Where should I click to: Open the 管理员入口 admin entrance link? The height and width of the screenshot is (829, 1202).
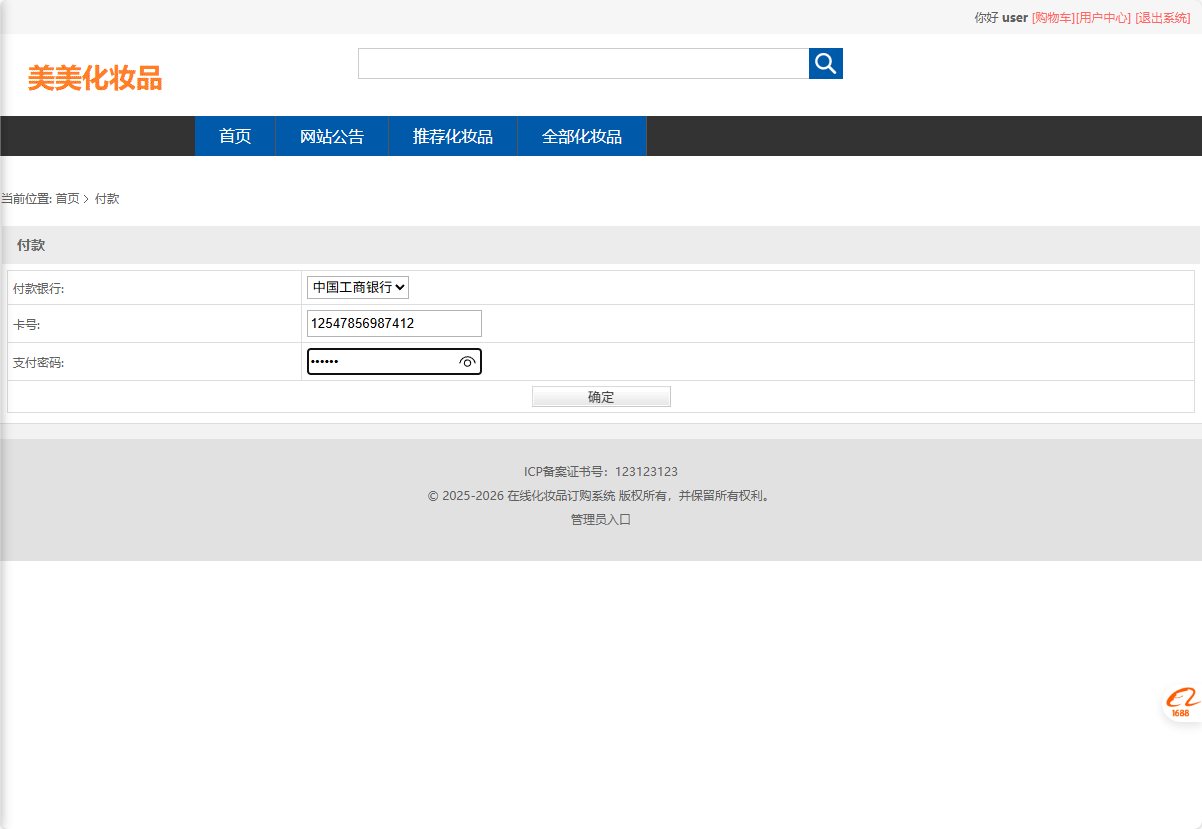tap(600, 519)
